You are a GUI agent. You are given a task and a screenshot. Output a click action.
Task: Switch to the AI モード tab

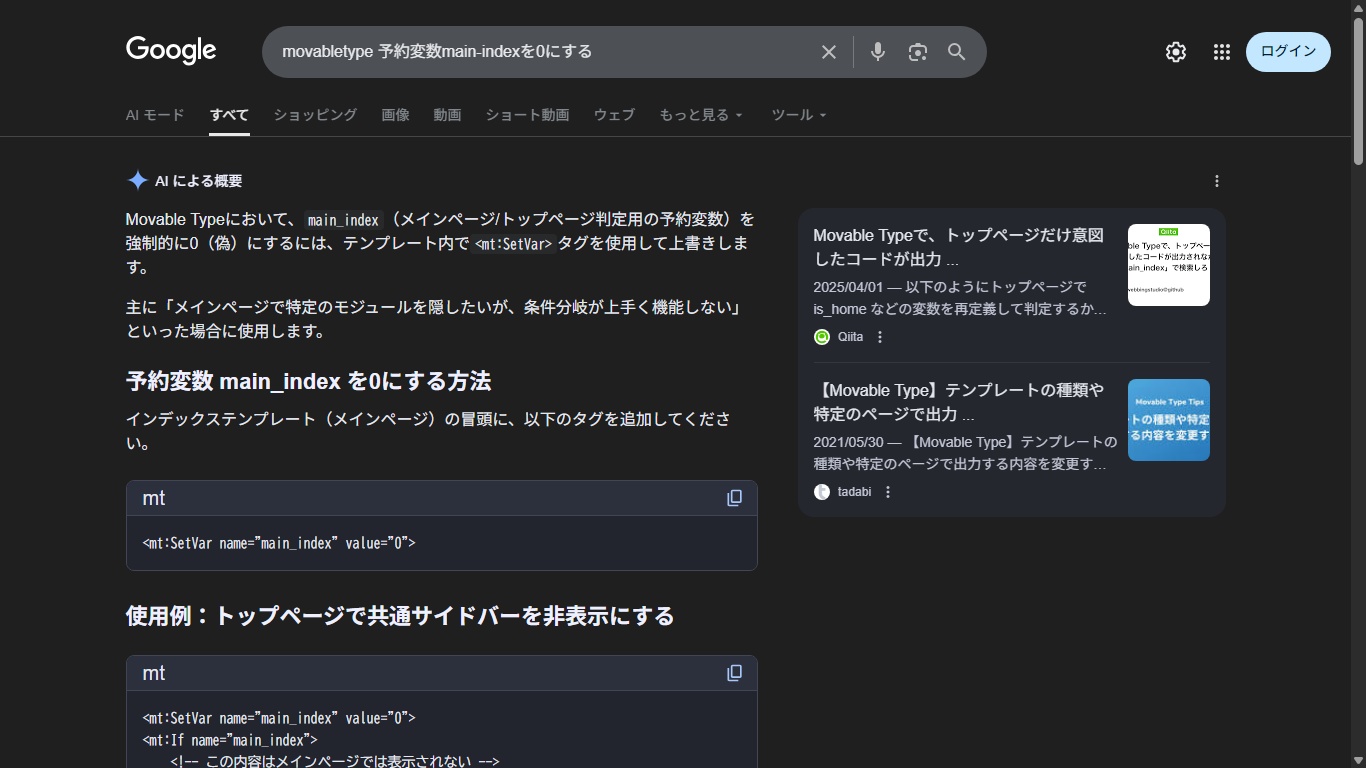(155, 115)
